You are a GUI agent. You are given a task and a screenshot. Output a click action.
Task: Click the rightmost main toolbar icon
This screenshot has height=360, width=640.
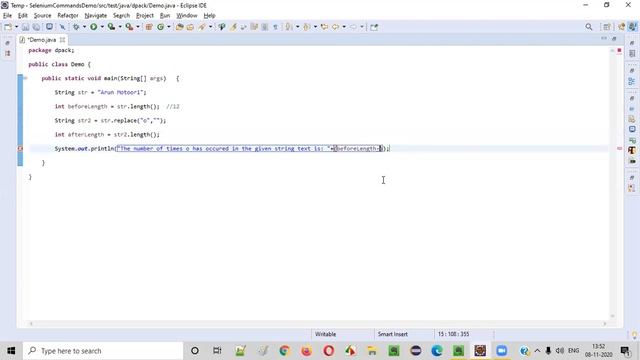coord(374,27)
